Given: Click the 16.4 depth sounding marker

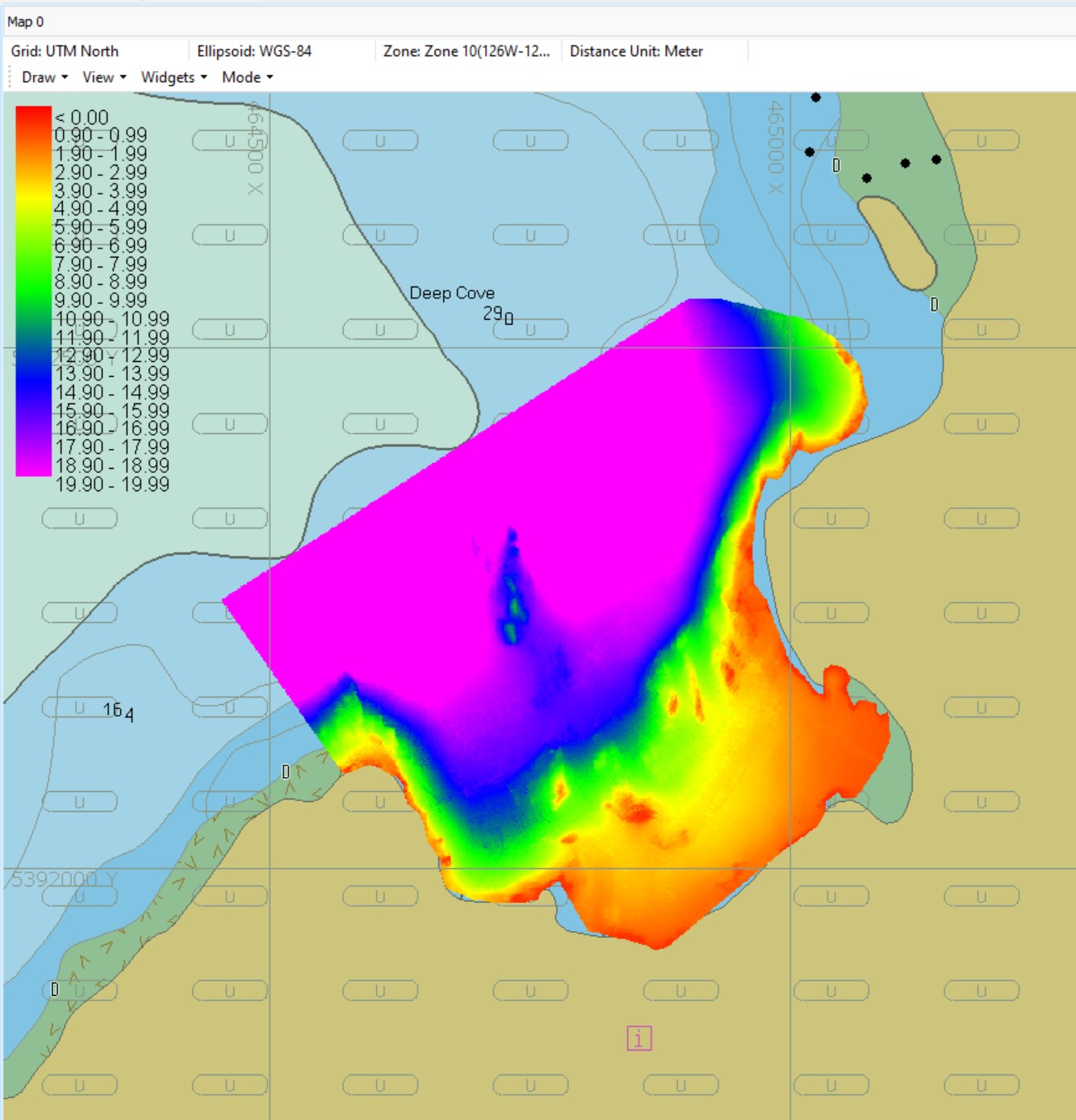Looking at the screenshot, I should coord(118,710).
